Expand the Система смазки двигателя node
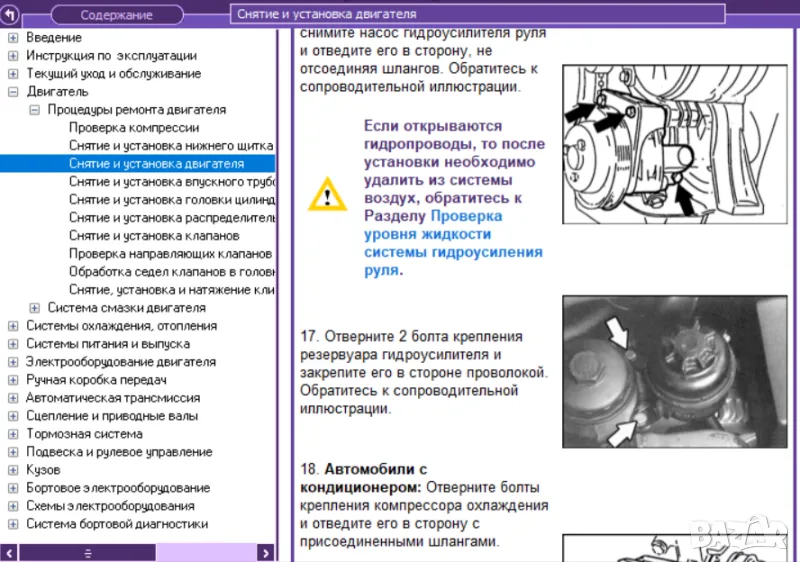 pos(35,308)
